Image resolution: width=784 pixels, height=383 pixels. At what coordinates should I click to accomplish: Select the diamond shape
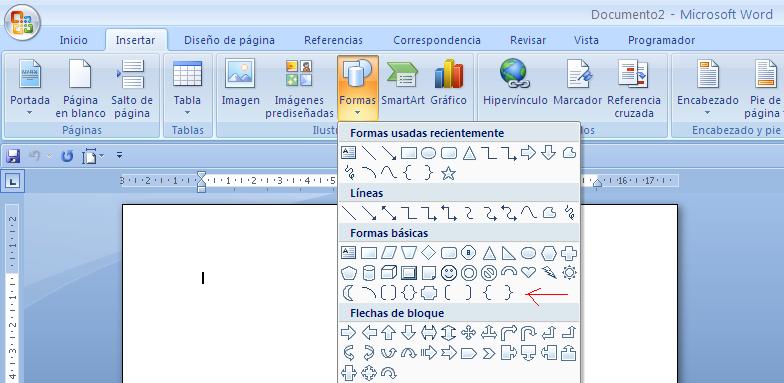(x=428, y=253)
